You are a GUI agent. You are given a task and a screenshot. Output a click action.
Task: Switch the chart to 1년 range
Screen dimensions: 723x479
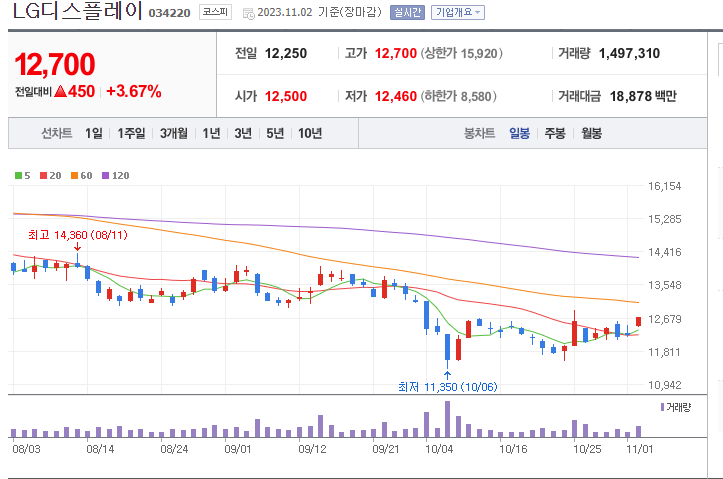[212, 133]
